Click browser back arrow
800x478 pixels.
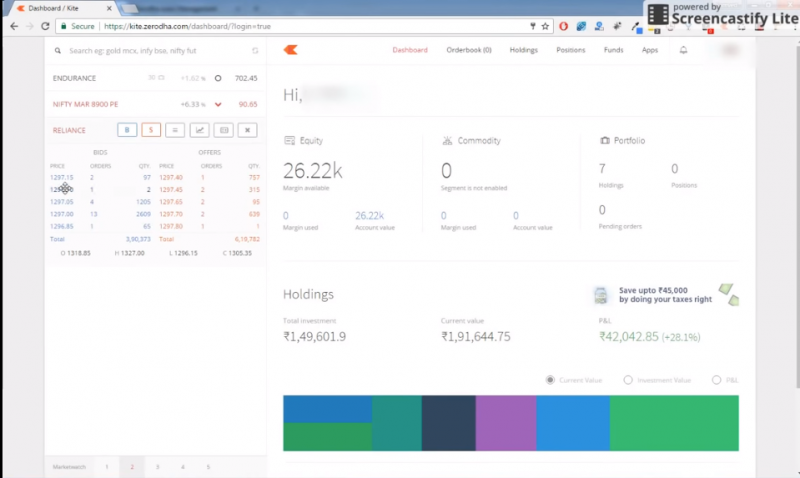(x=14, y=26)
